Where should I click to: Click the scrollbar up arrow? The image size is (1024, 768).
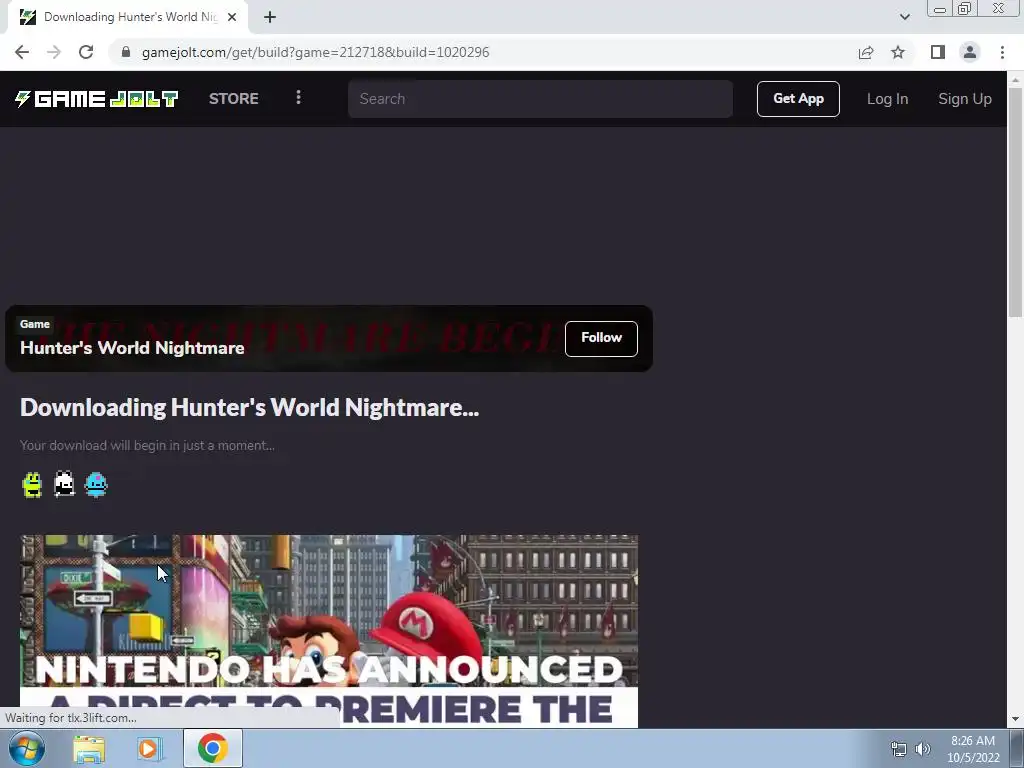[x=1015, y=80]
